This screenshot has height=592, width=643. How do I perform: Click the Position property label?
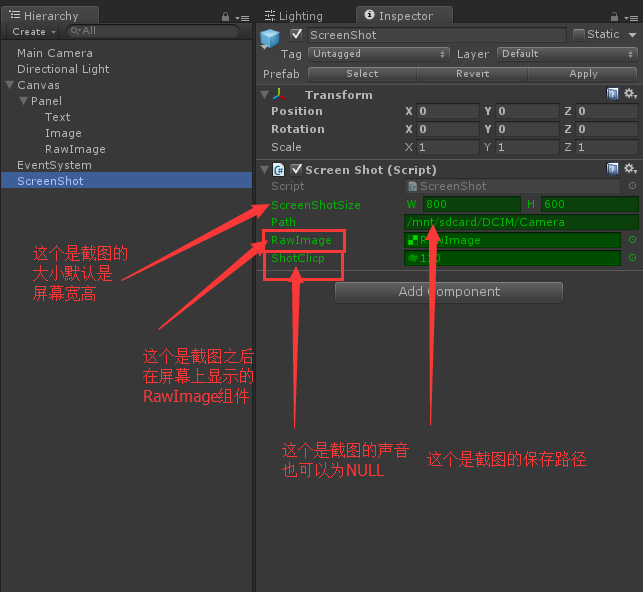296,111
